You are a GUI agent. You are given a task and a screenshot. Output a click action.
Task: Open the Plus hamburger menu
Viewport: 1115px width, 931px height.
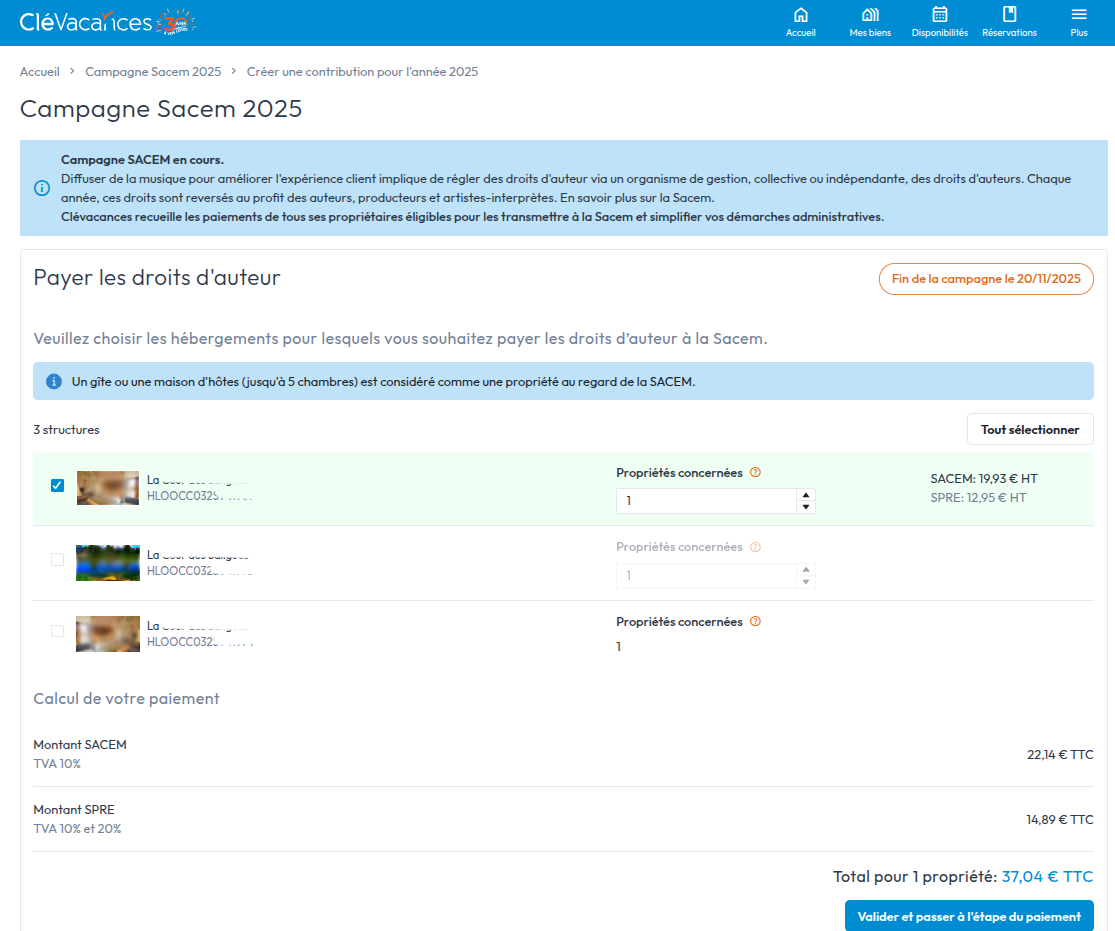coord(1079,22)
